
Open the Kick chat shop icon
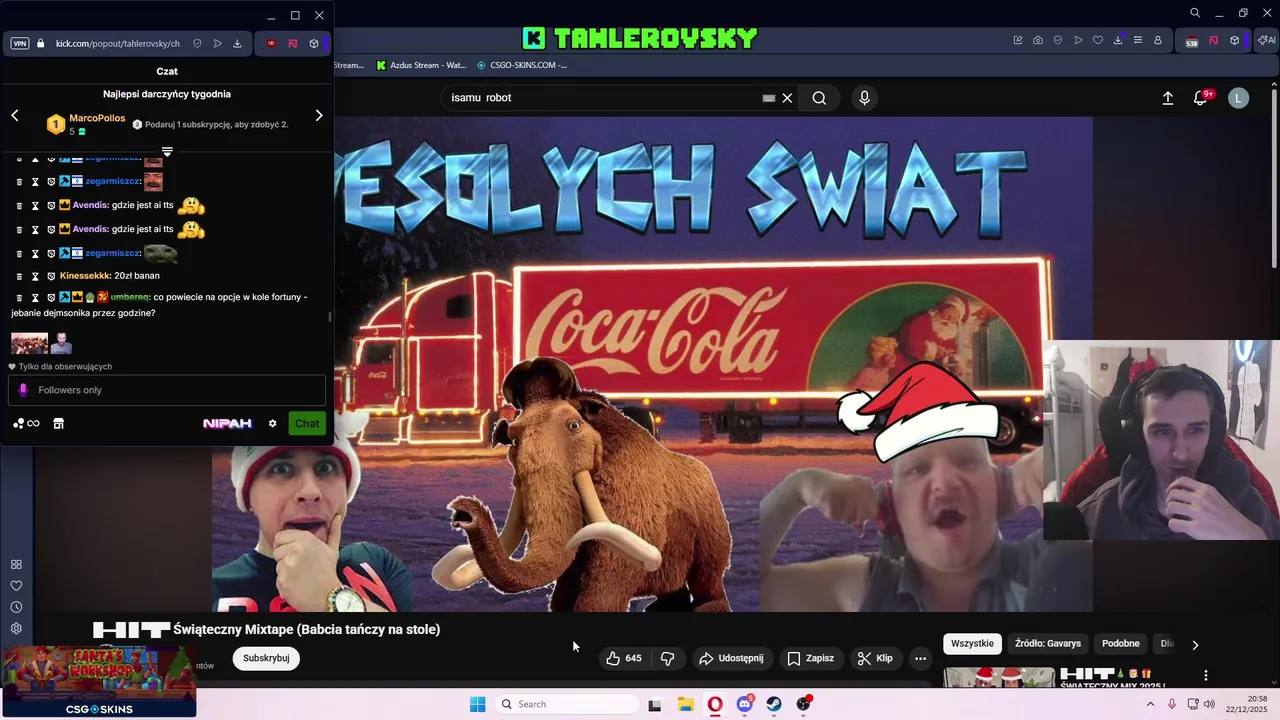coord(58,423)
